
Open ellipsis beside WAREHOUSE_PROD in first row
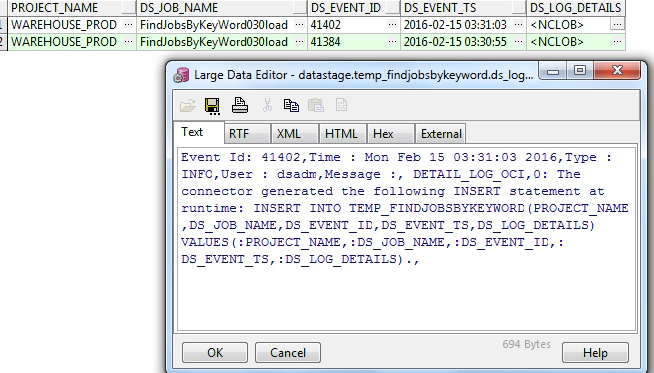[x=128, y=25]
